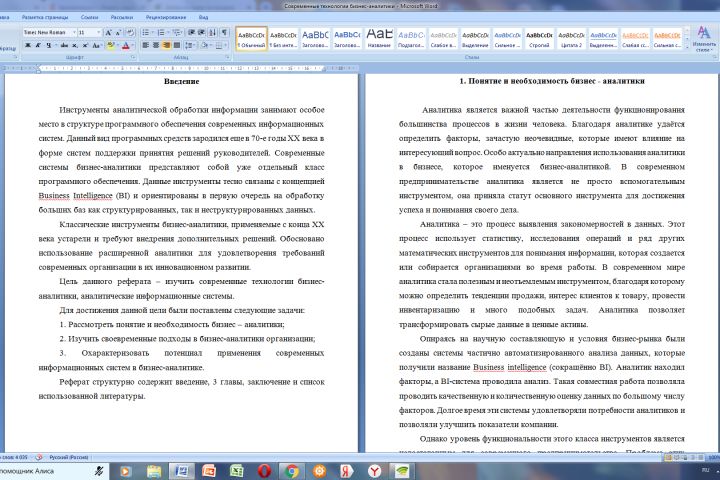The image size is (720, 480).
Task: Expand the styles gallery list
Action: click(687, 46)
